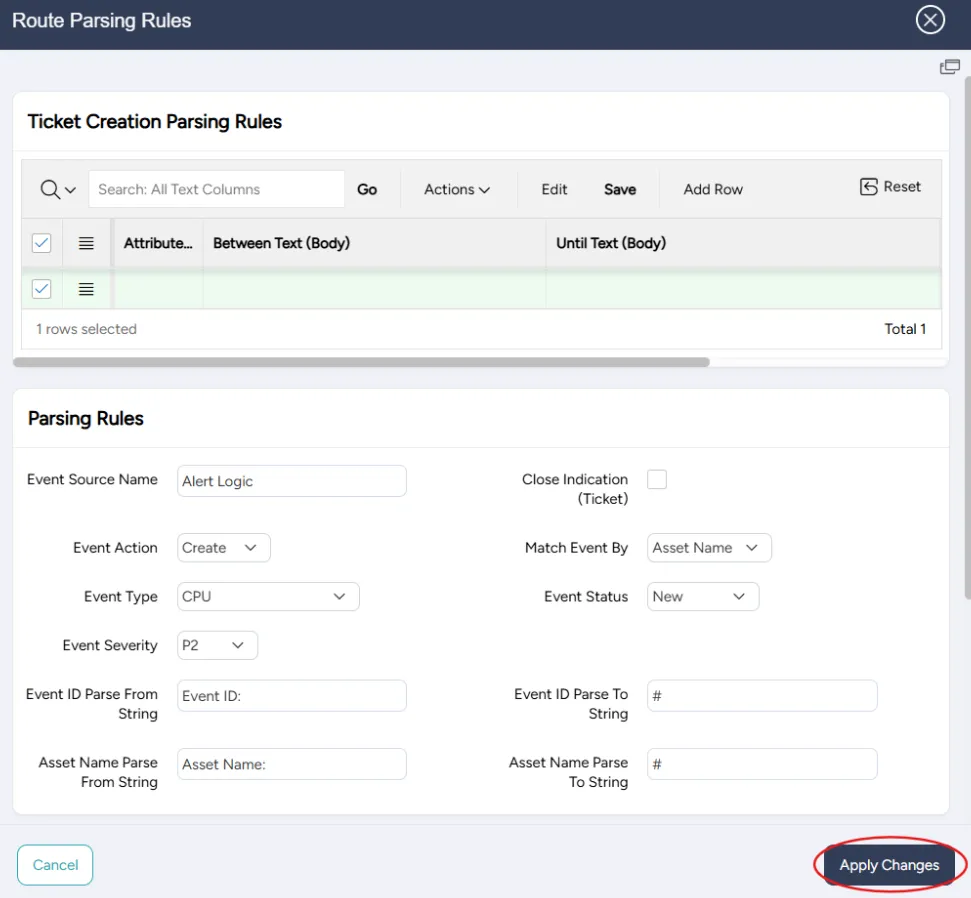Click Apply Changes
The width and height of the screenshot is (971, 898).
(x=889, y=865)
